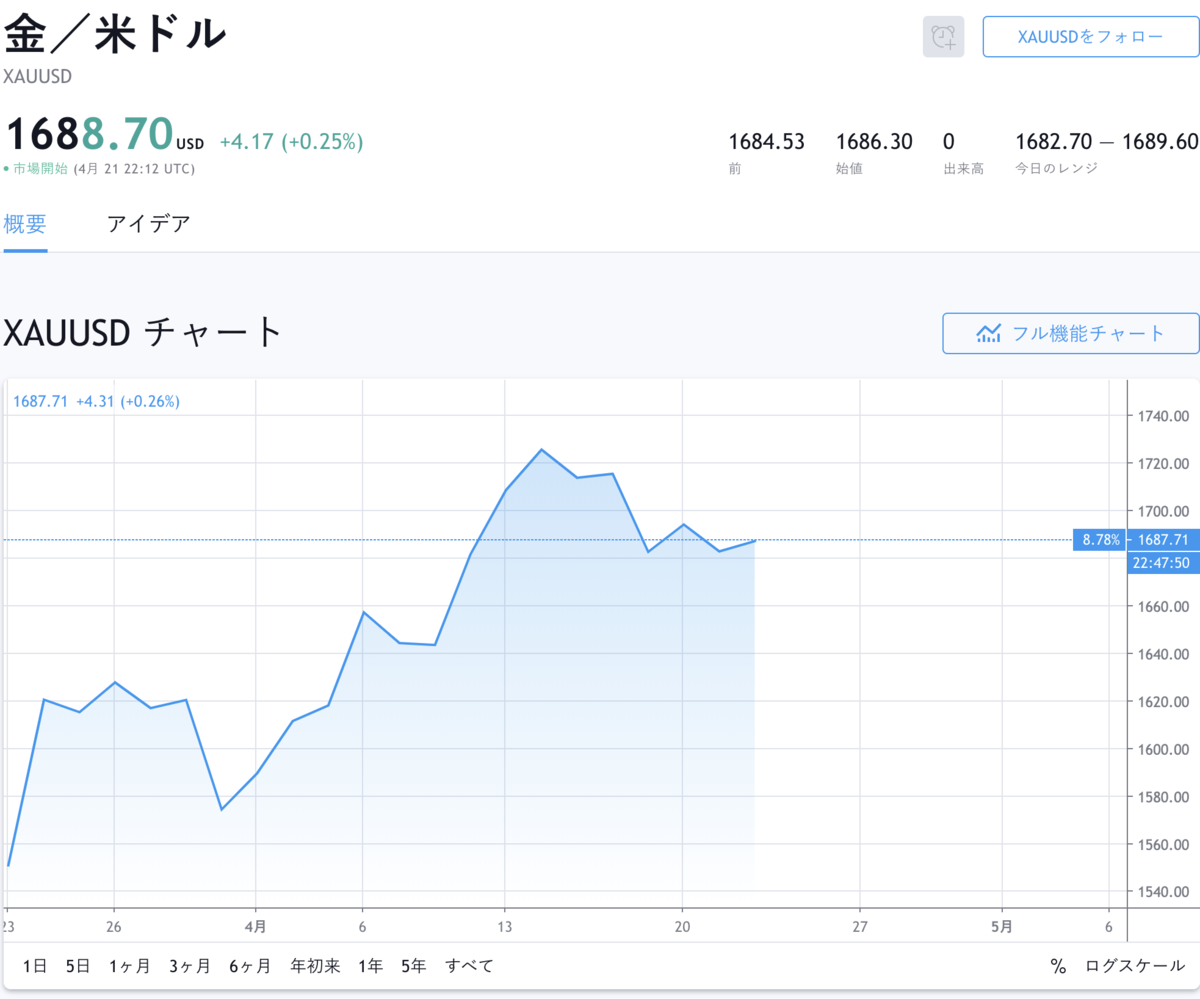Select the 5年 time range
Viewport: 1200px width, 999px height.
pyautogui.click(x=413, y=966)
